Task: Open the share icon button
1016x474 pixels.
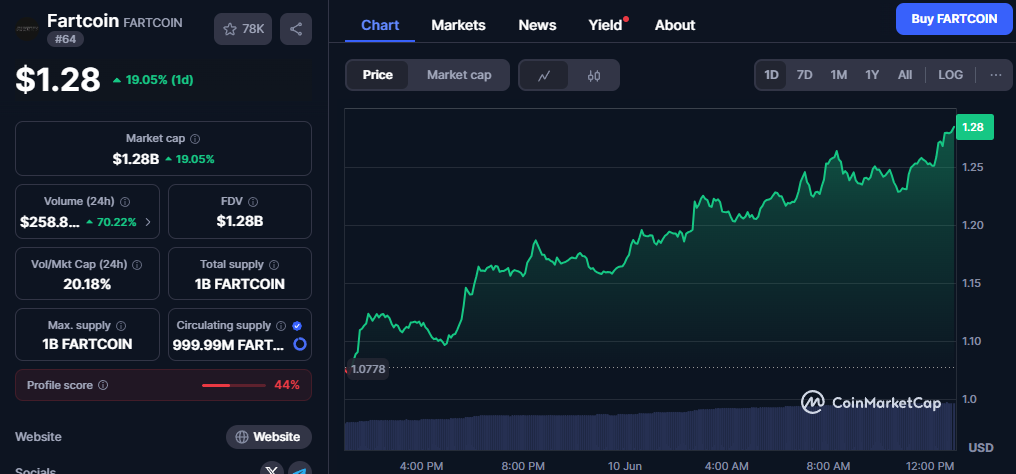Action: coord(296,29)
